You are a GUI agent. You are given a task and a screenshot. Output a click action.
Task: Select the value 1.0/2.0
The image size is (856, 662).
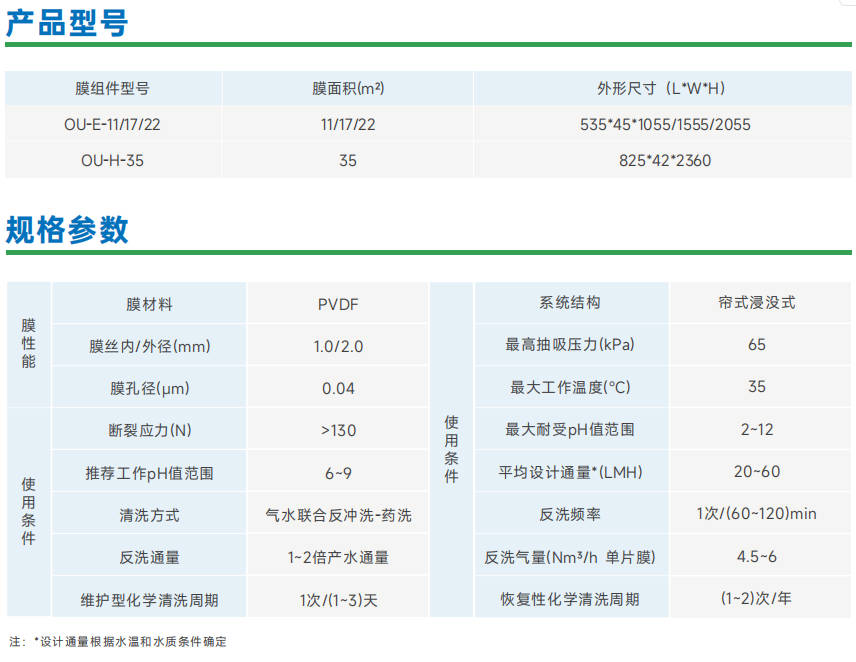(x=338, y=346)
